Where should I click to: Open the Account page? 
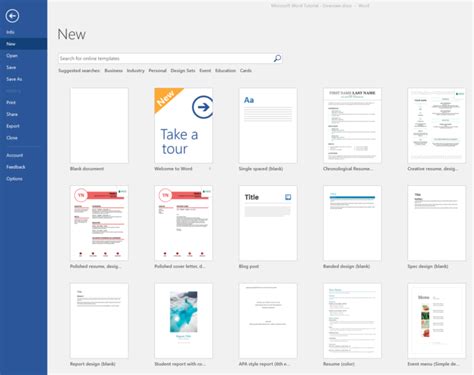click(15, 155)
